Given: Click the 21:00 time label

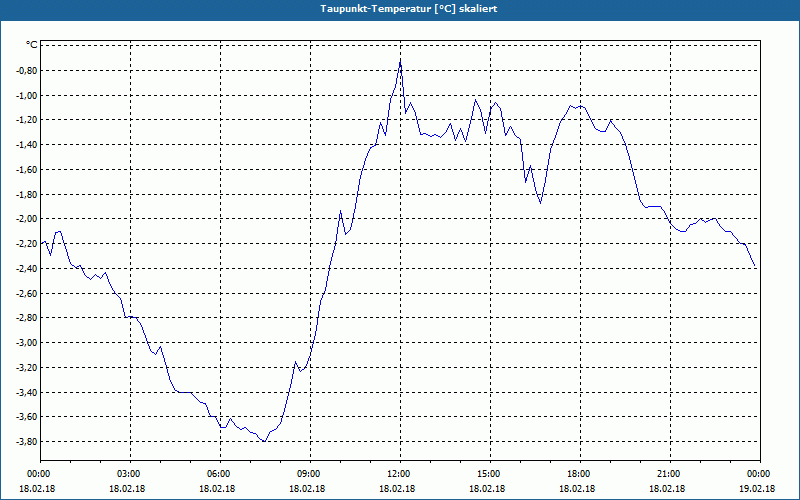Looking at the screenshot, I should pyautogui.click(x=670, y=474).
